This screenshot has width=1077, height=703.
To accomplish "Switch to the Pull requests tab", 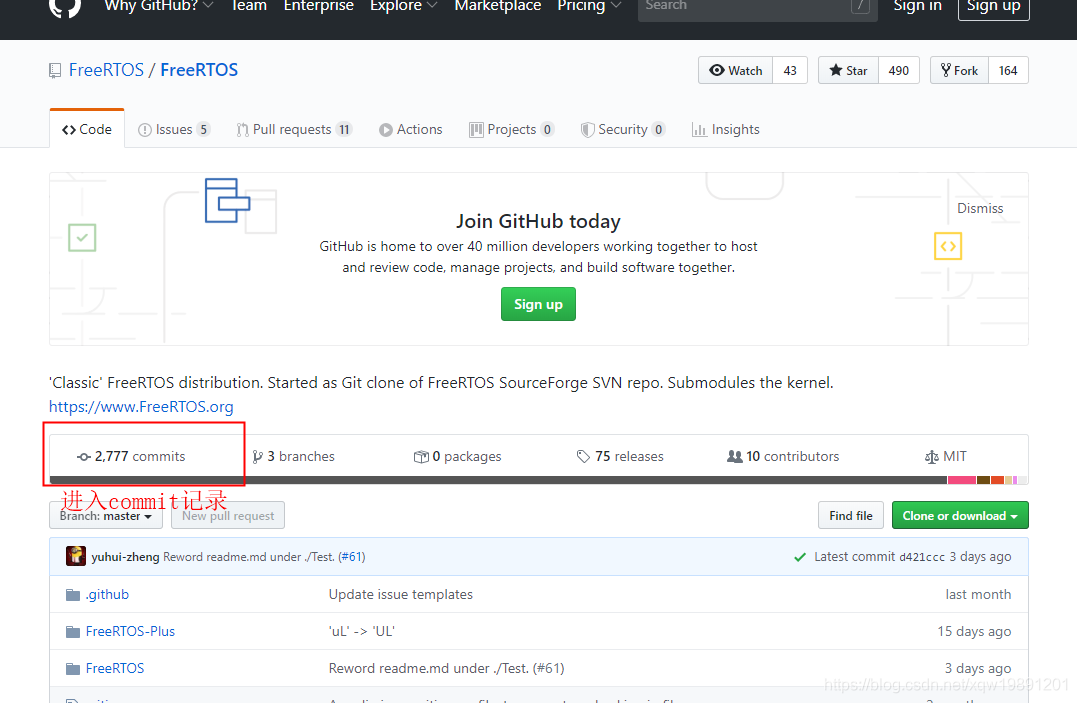I will click(294, 129).
